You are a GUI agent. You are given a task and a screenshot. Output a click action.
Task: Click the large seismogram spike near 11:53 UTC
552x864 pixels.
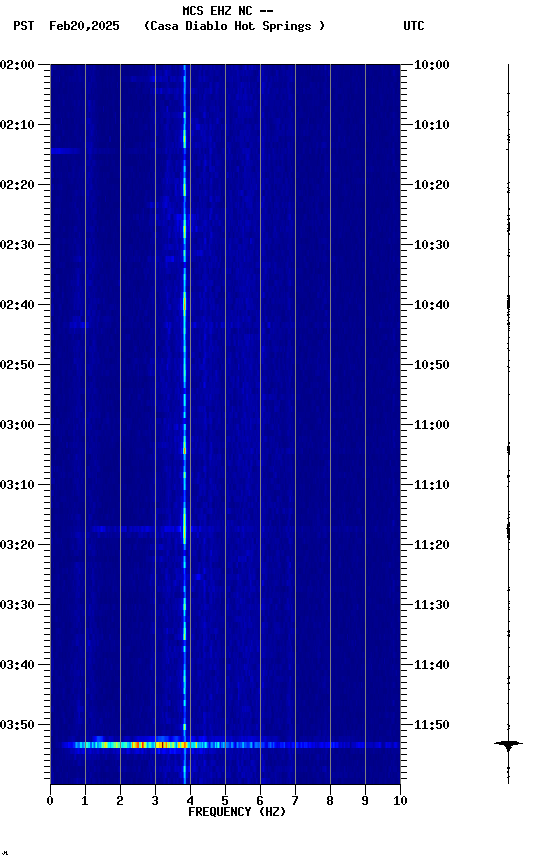[x=508, y=744]
